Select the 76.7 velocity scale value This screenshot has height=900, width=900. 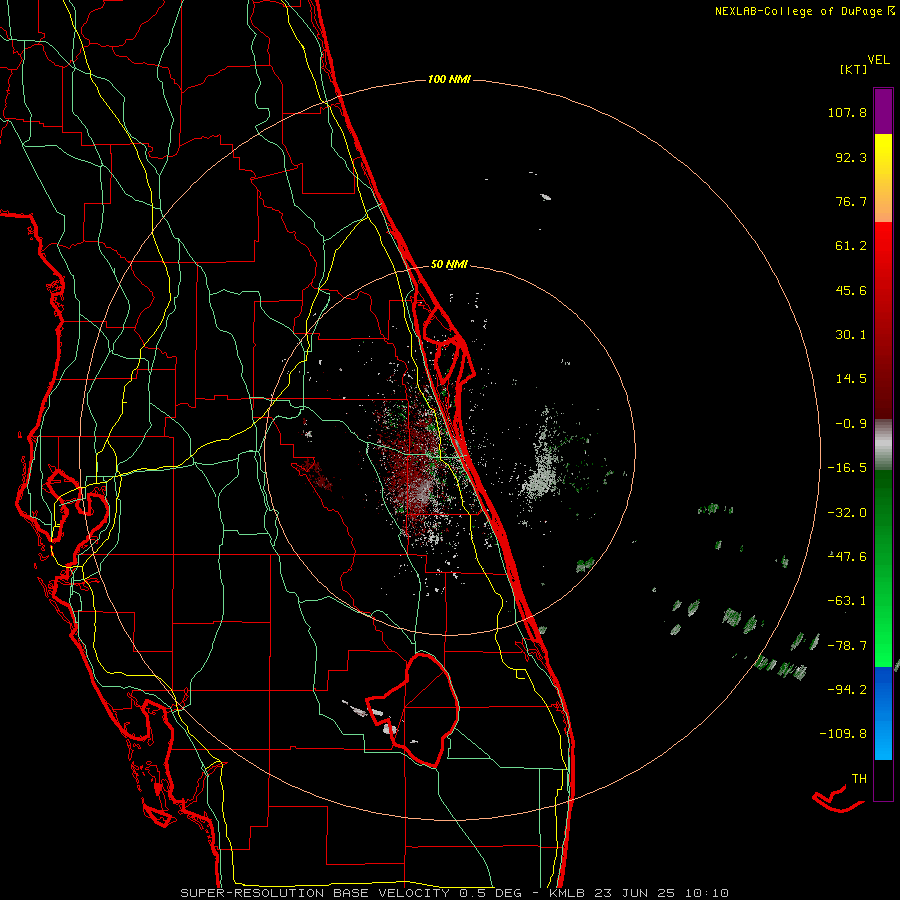(x=851, y=201)
